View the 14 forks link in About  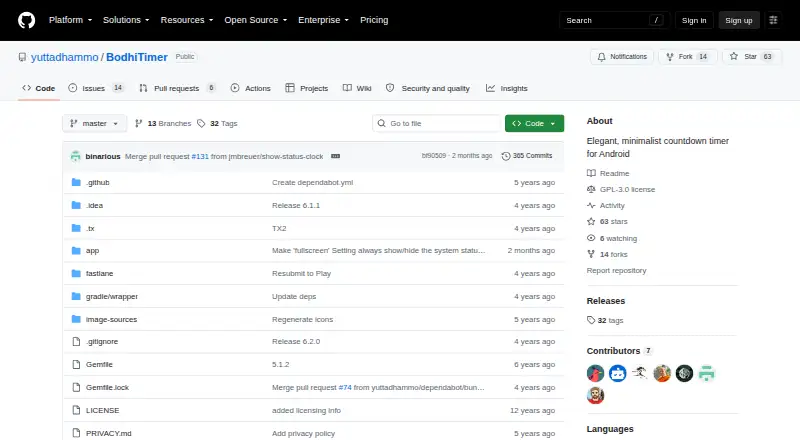point(607,254)
